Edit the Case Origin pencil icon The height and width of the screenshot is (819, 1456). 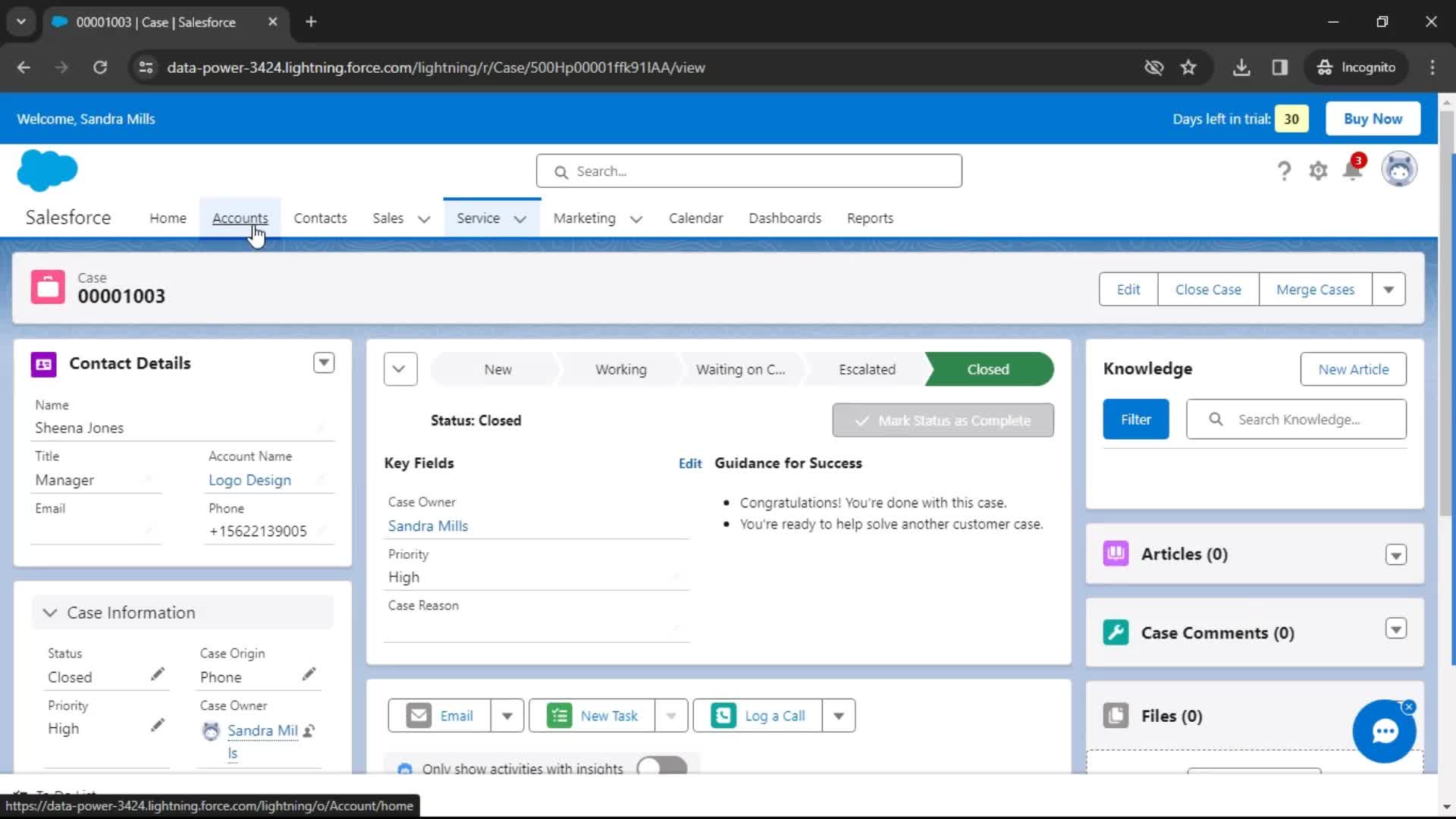309,674
